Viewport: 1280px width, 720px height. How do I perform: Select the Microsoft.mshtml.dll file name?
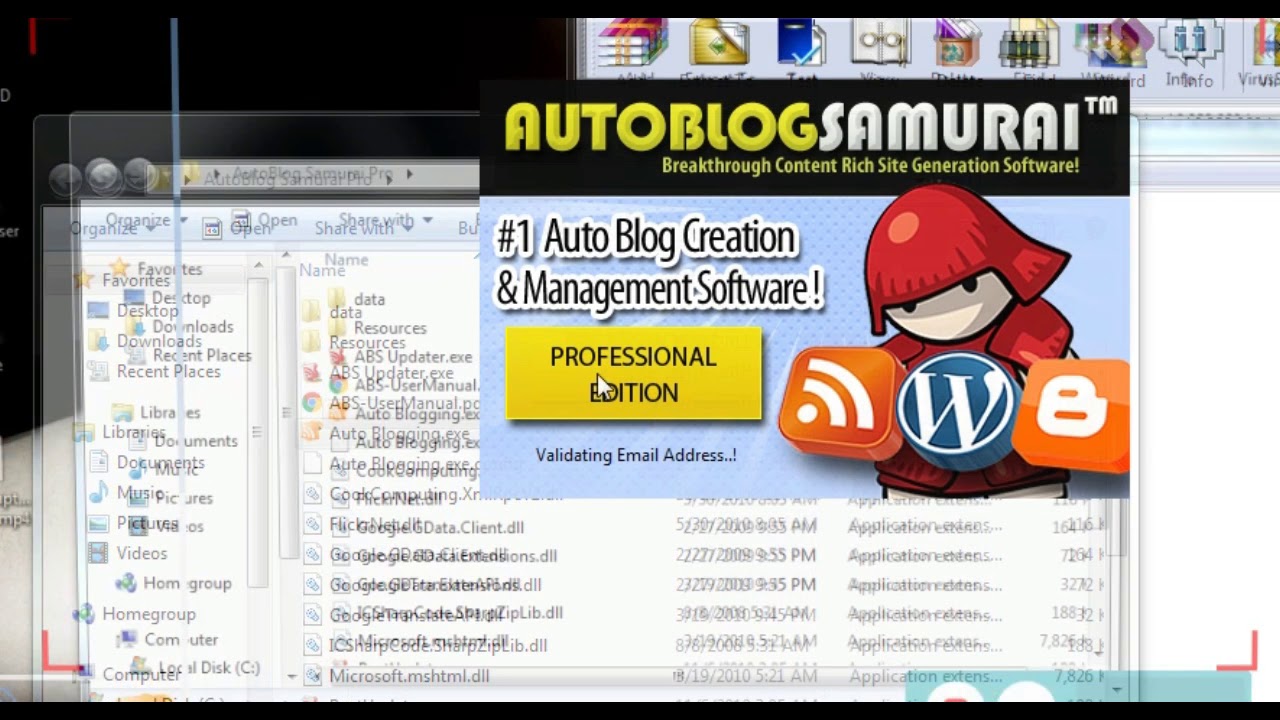[x=409, y=676]
